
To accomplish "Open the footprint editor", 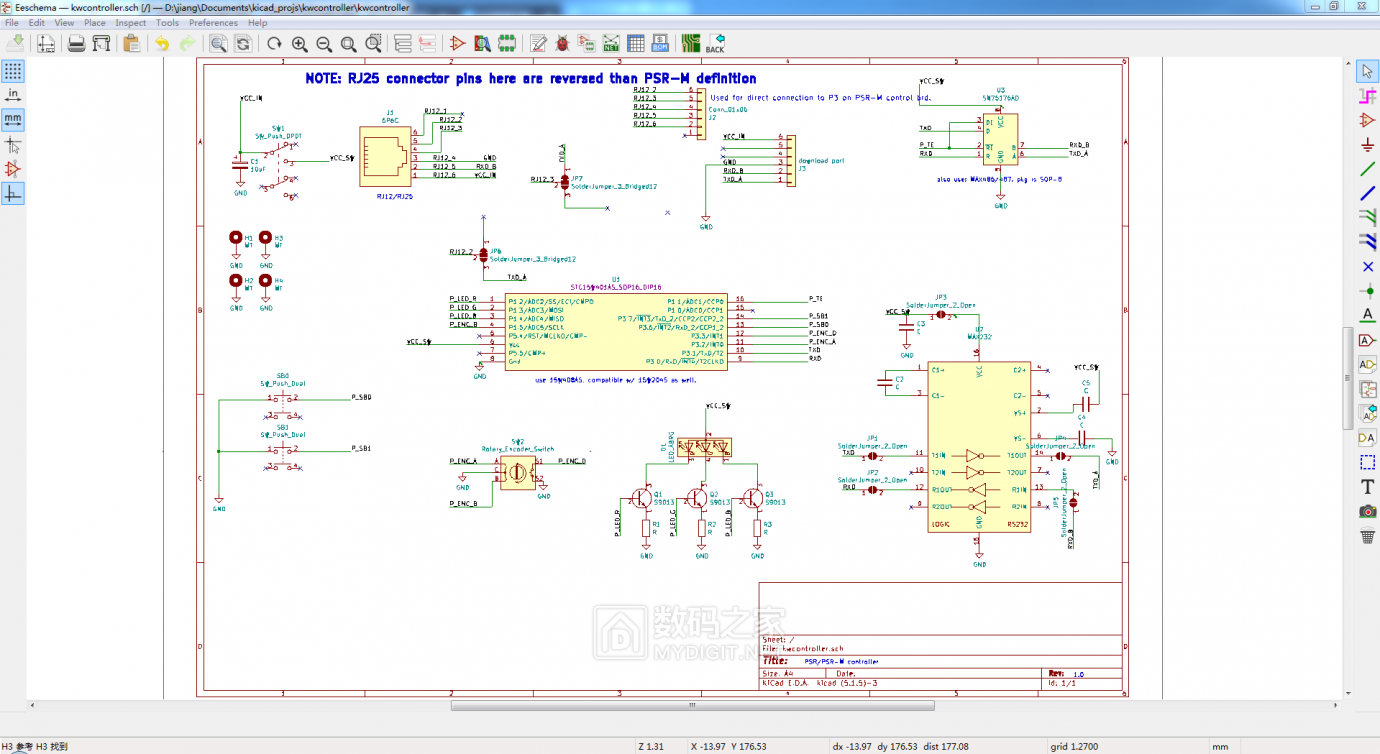I will pos(507,43).
